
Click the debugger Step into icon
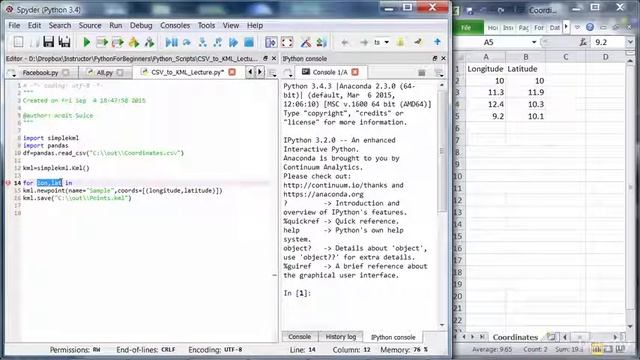202,42
